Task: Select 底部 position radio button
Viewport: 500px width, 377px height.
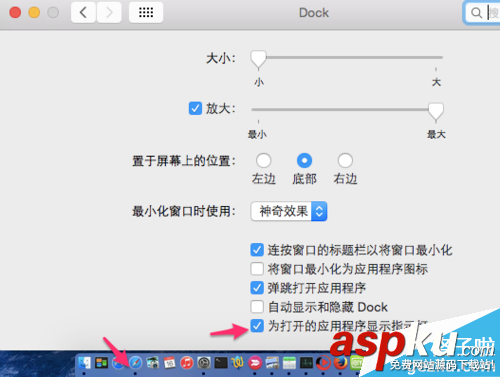Action: point(304,160)
